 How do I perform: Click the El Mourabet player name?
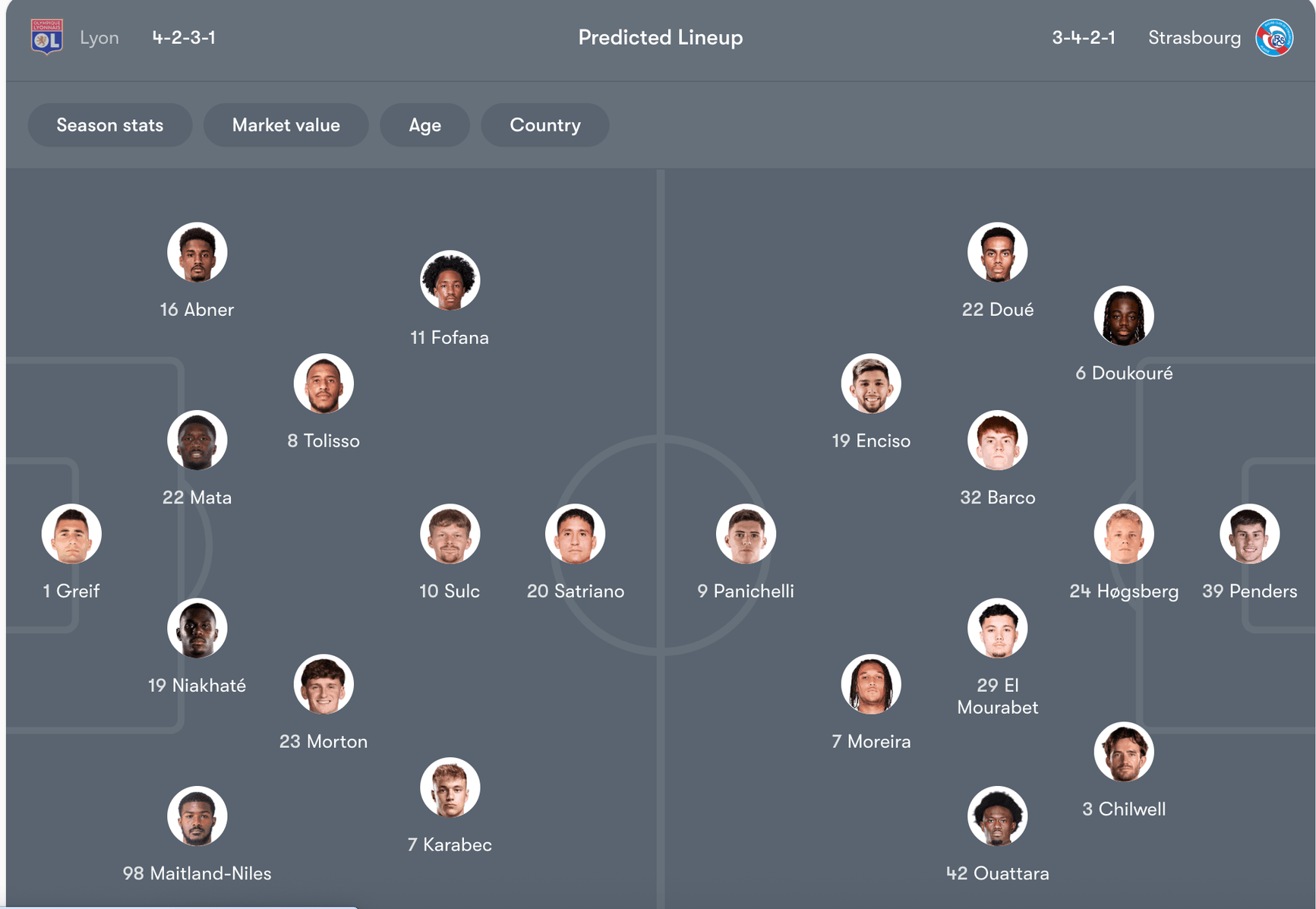click(997, 696)
